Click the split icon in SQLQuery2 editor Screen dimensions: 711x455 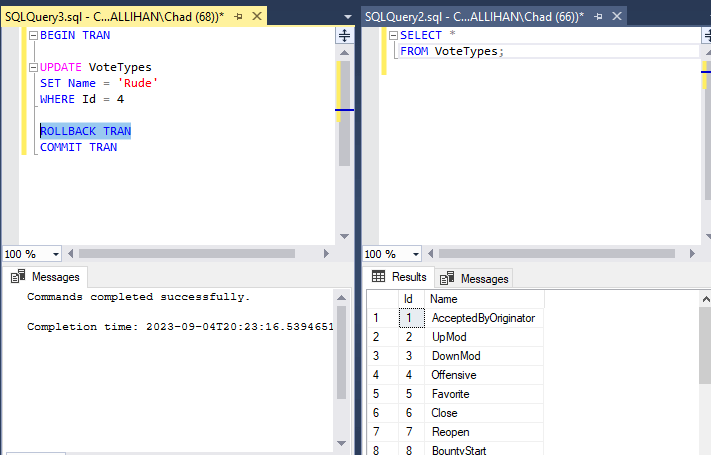pyautogui.click(x=705, y=35)
